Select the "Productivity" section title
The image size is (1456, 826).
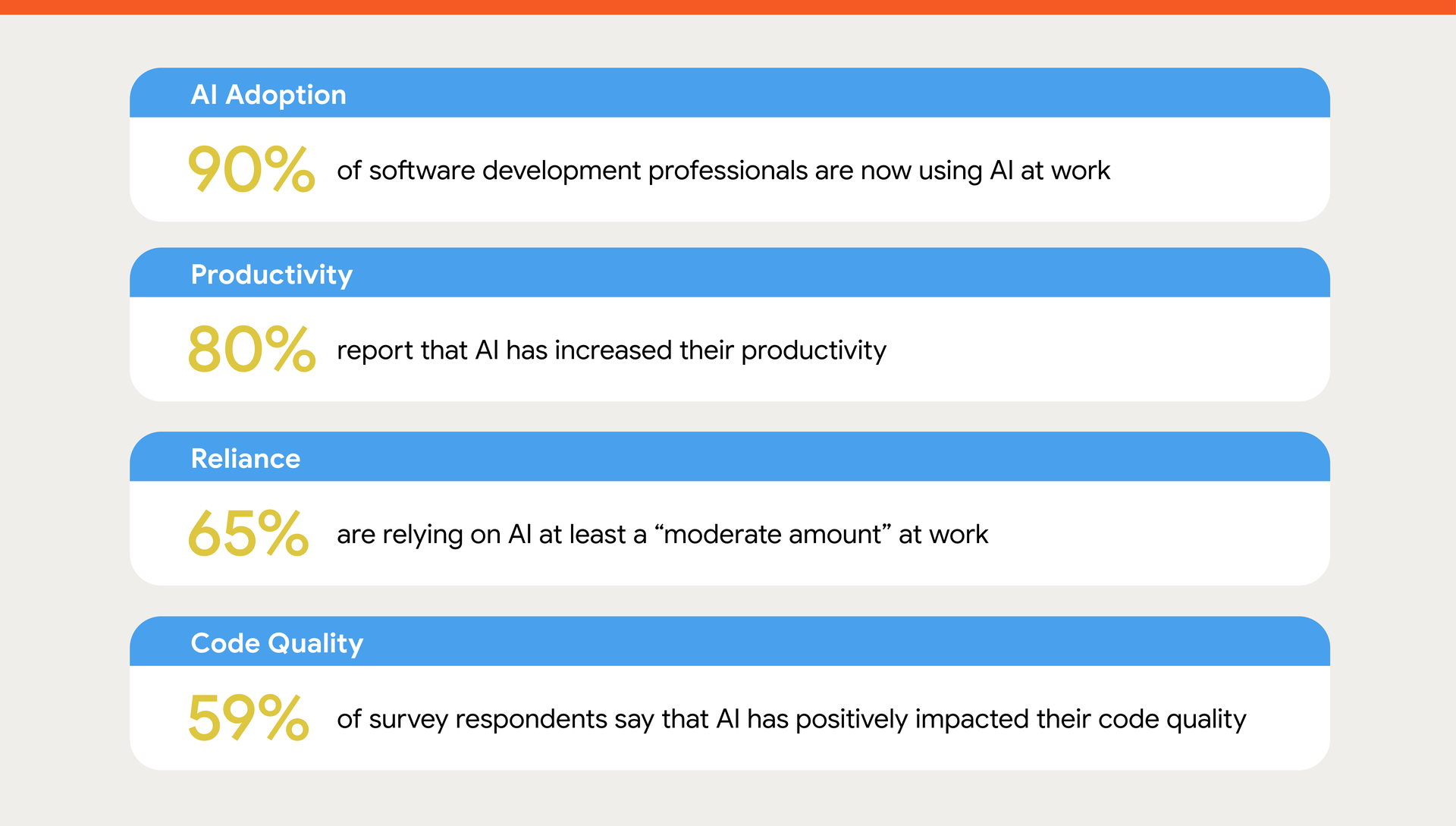tap(271, 275)
